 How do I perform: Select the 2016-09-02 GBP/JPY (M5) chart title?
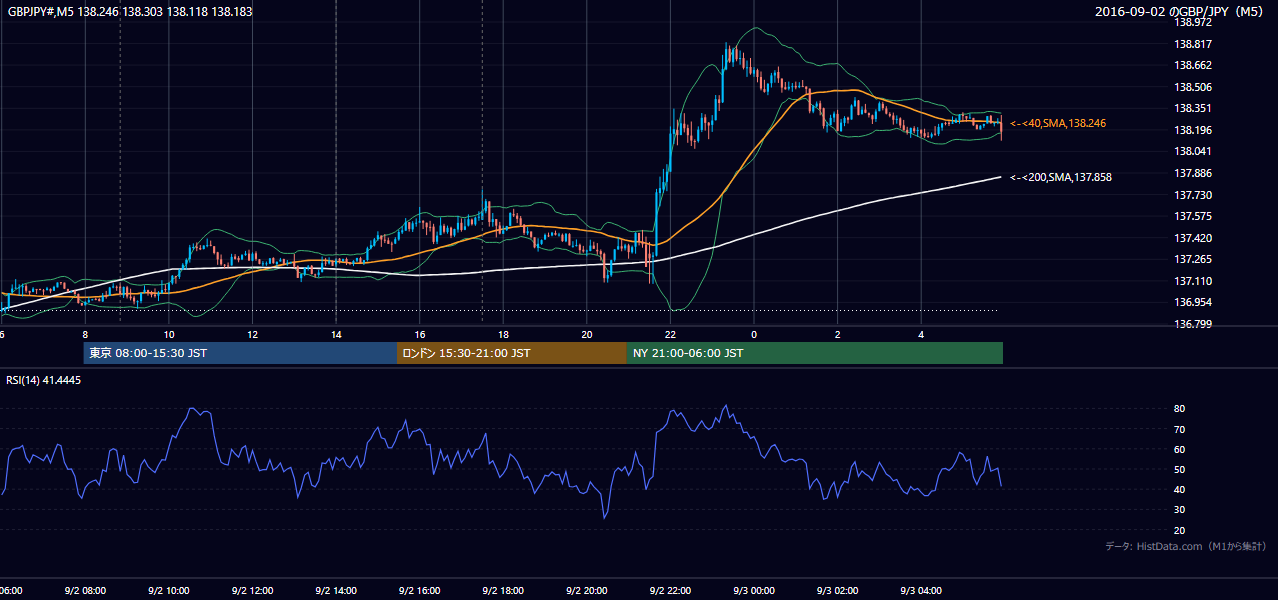pos(1181,12)
